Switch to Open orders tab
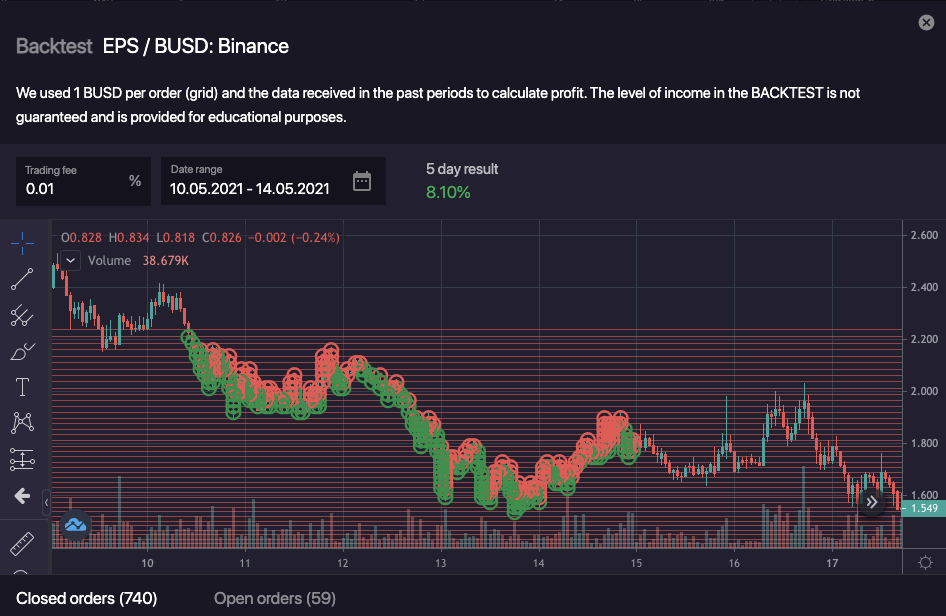946x616 pixels. click(x=275, y=598)
